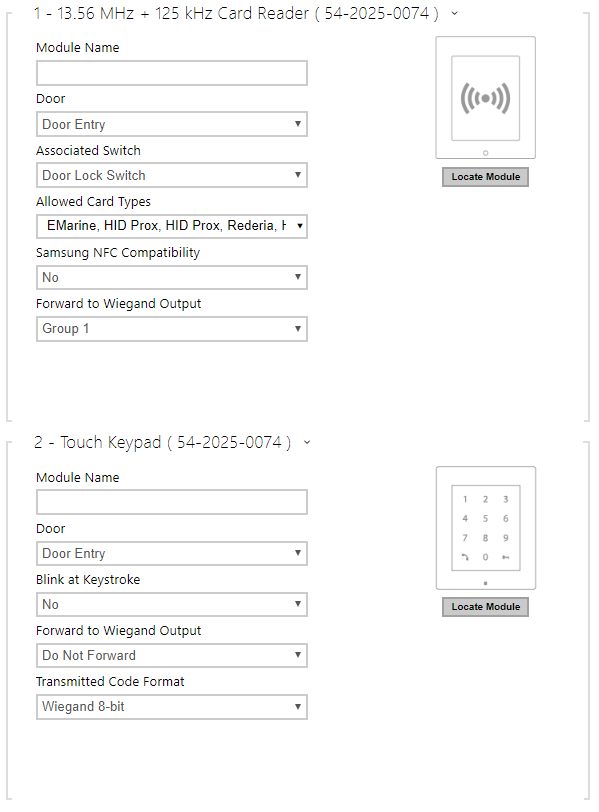
Task: Click Locate Module for the card reader
Action: click(x=485, y=177)
